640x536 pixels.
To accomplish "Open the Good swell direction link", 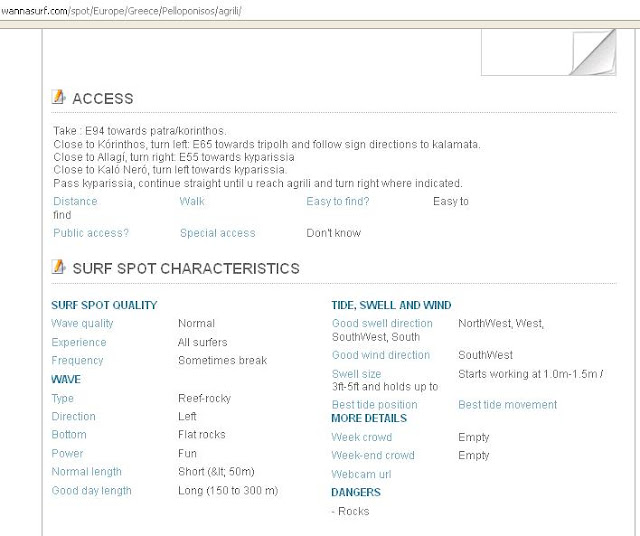I will click(x=382, y=323).
